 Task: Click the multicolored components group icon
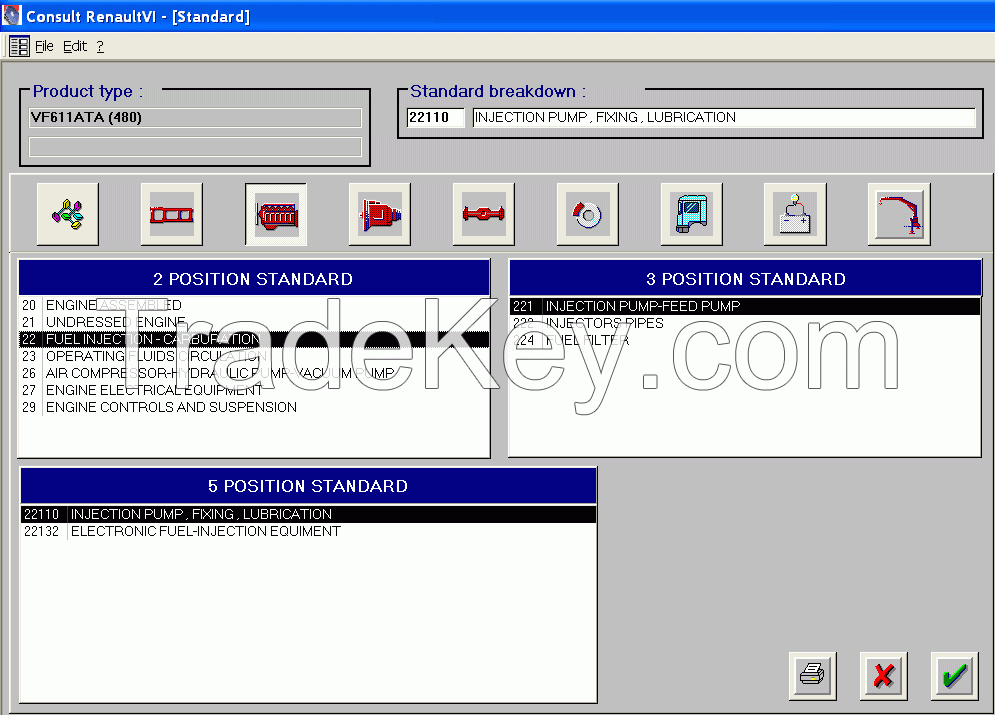[x=68, y=214]
